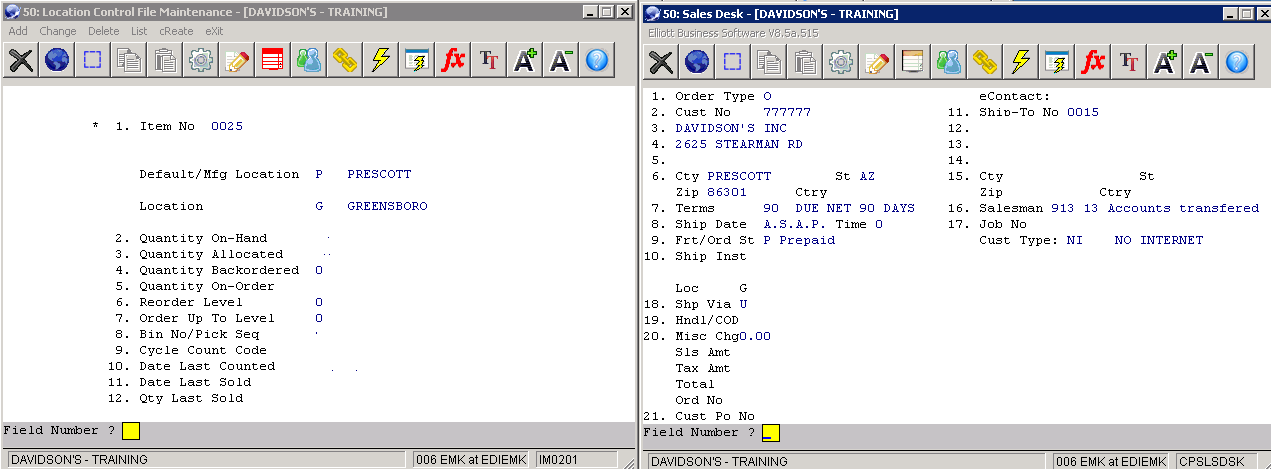The height and width of the screenshot is (469, 1271).
Task: Increase font size with A+ in Location Control
Action: (525, 60)
